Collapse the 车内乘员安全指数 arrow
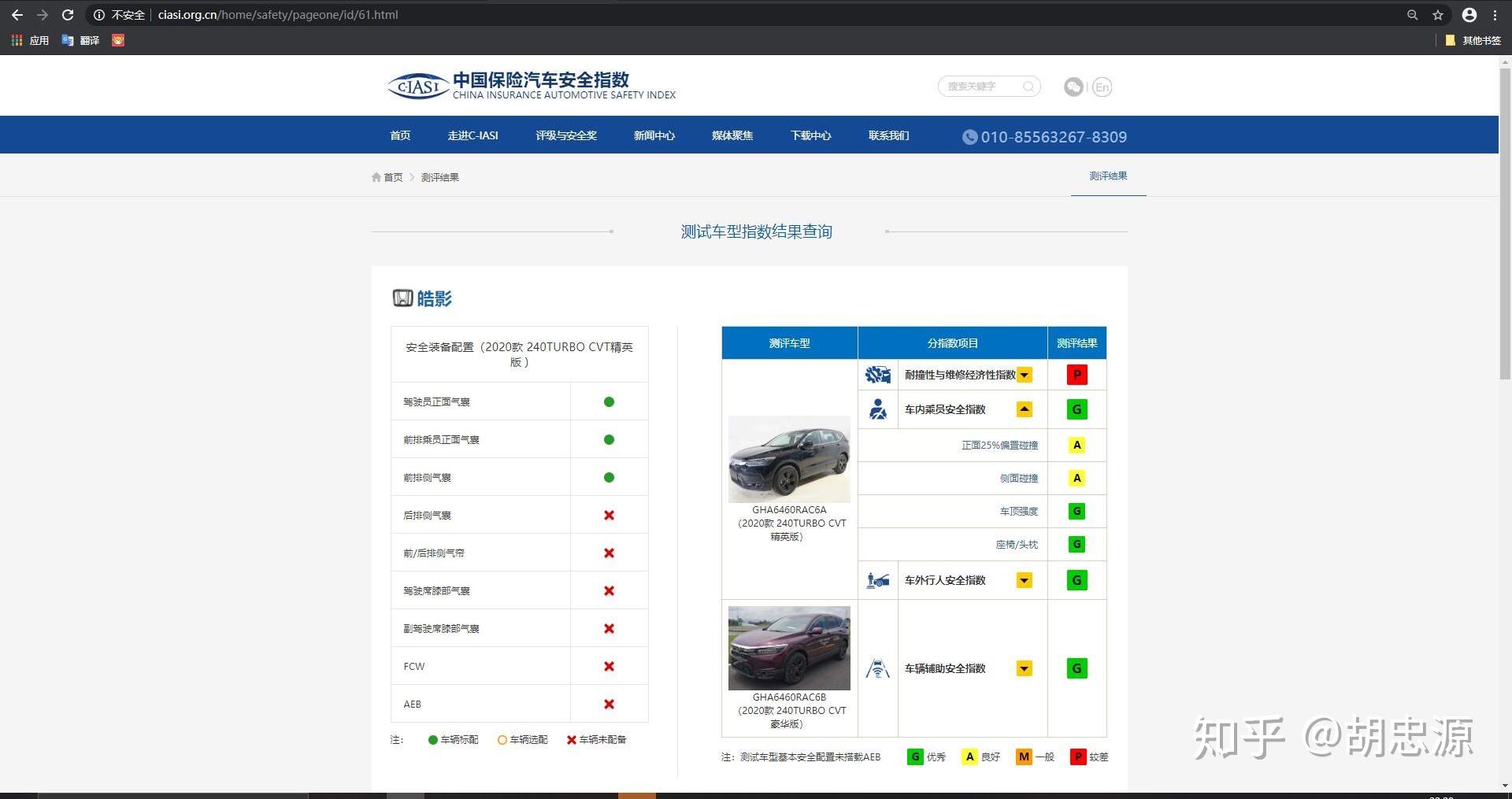Screen dimensions: 1512x799 pyautogui.click(x=1025, y=409)
